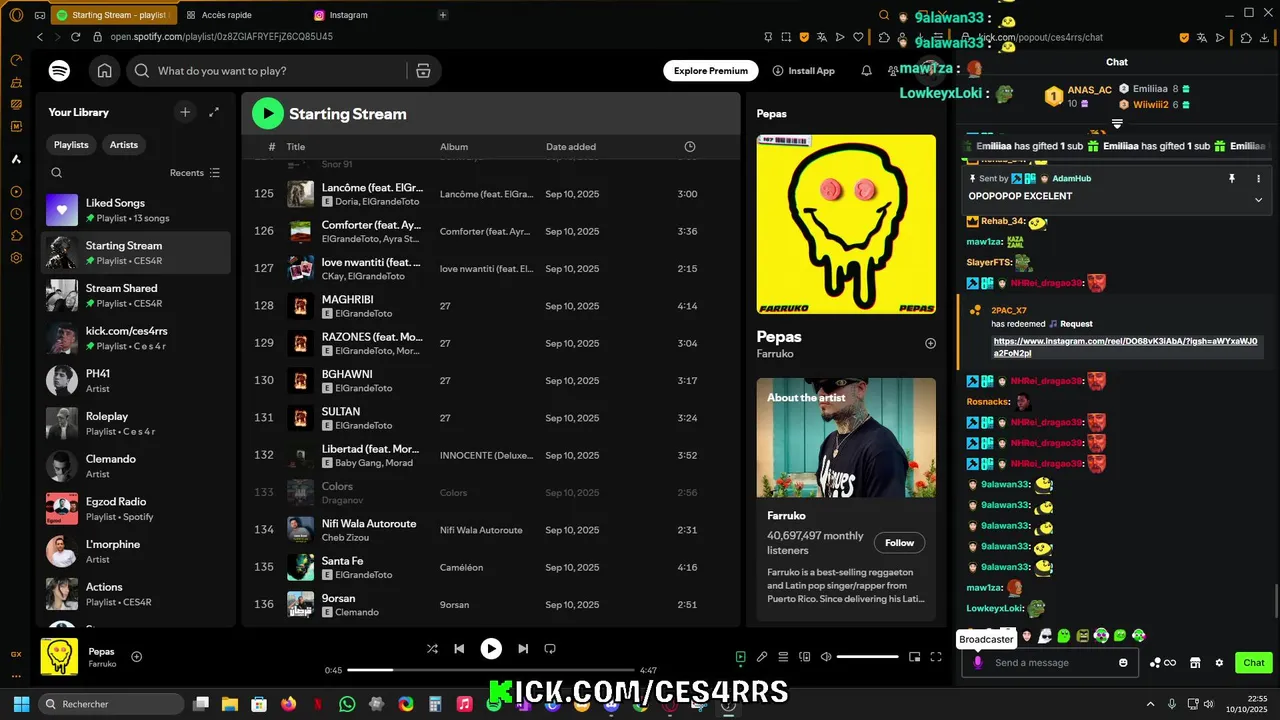
Task: Adjust the Spotify volume slider
Action: click(x=867, y=657)
